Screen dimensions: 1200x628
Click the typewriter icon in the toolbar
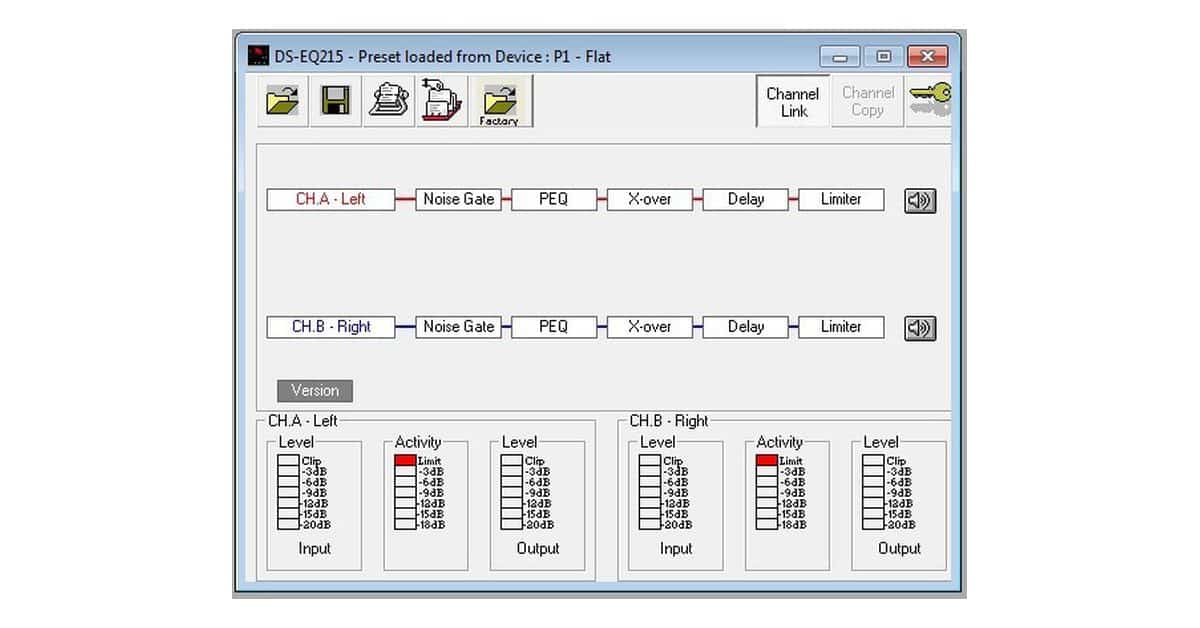(388, 101)
